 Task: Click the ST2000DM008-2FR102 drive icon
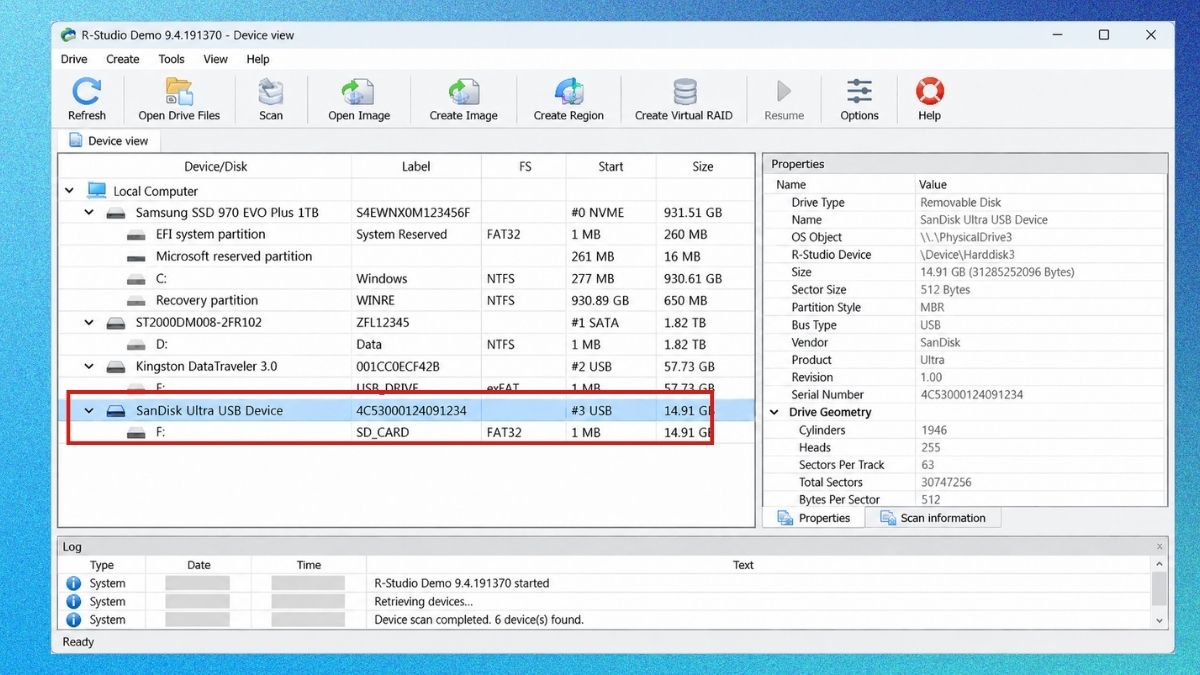[x=117, y=323]
